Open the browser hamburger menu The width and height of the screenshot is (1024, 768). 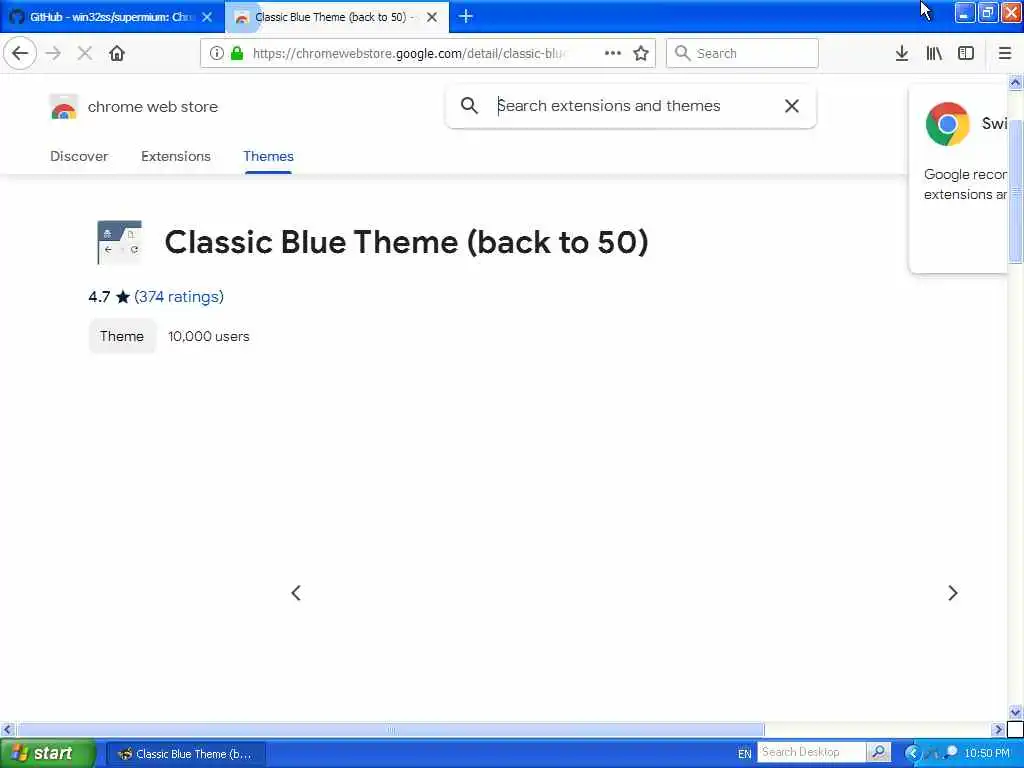[x=1004, y=53]
